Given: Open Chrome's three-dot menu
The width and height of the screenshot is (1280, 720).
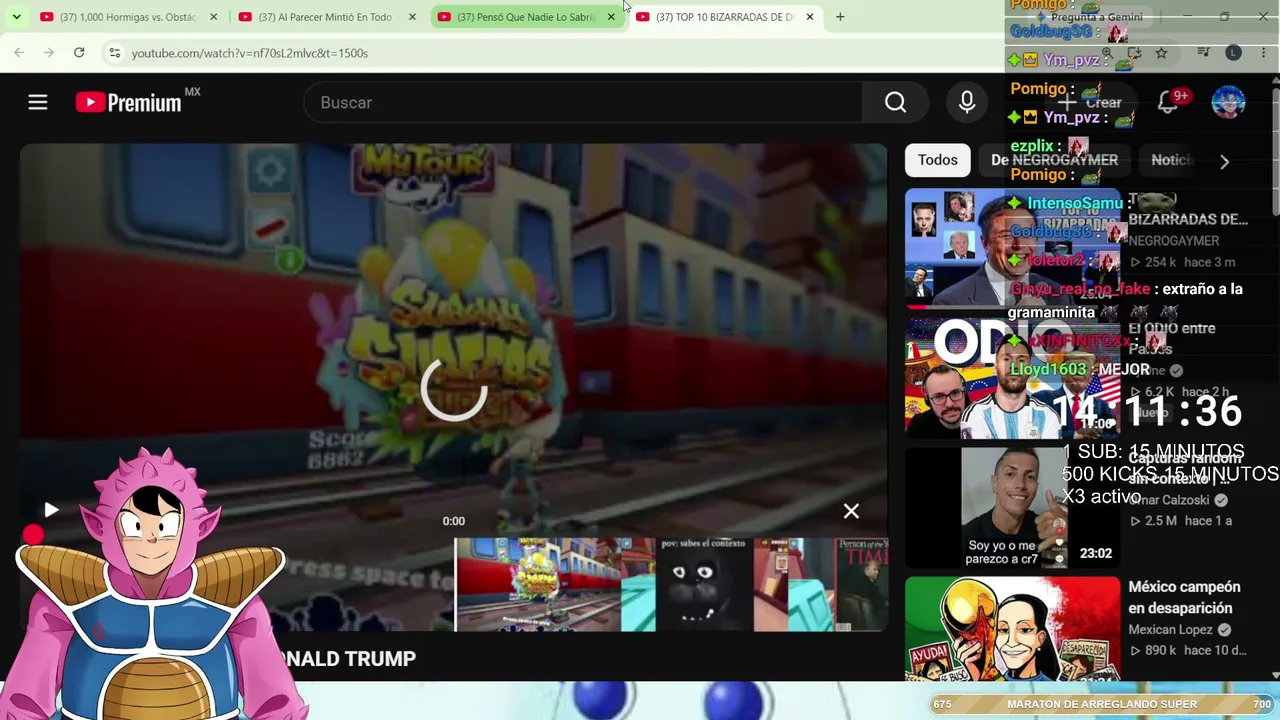Looking at the screenshot, I should click(1263, 53).
